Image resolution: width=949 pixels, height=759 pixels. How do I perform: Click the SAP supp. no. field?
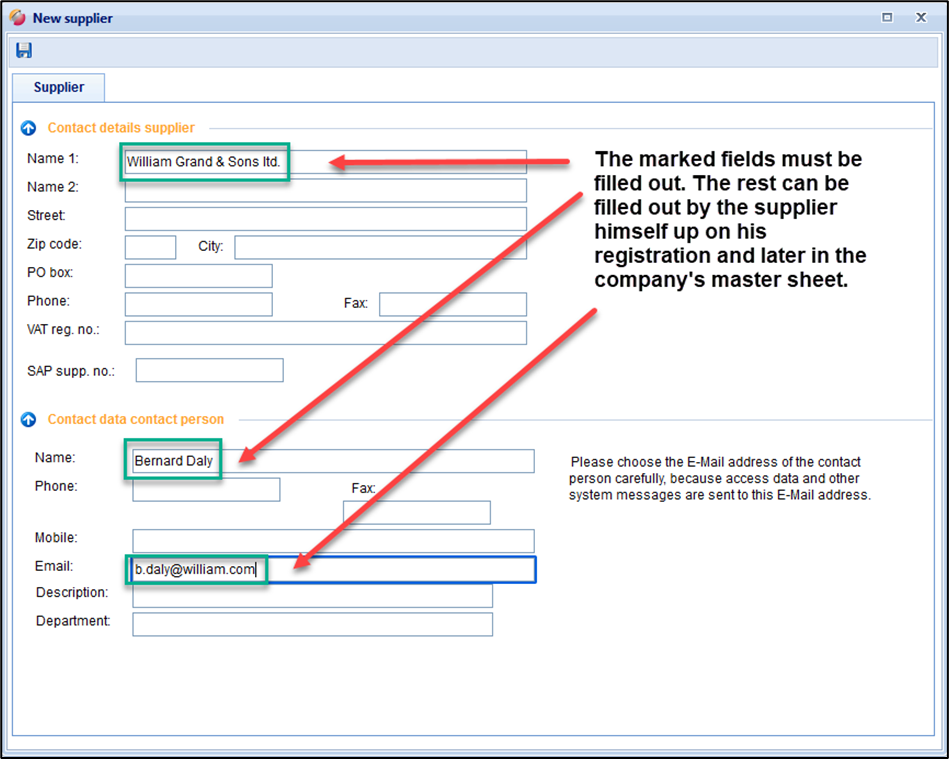pyautogui.click(x=209, y=371)
